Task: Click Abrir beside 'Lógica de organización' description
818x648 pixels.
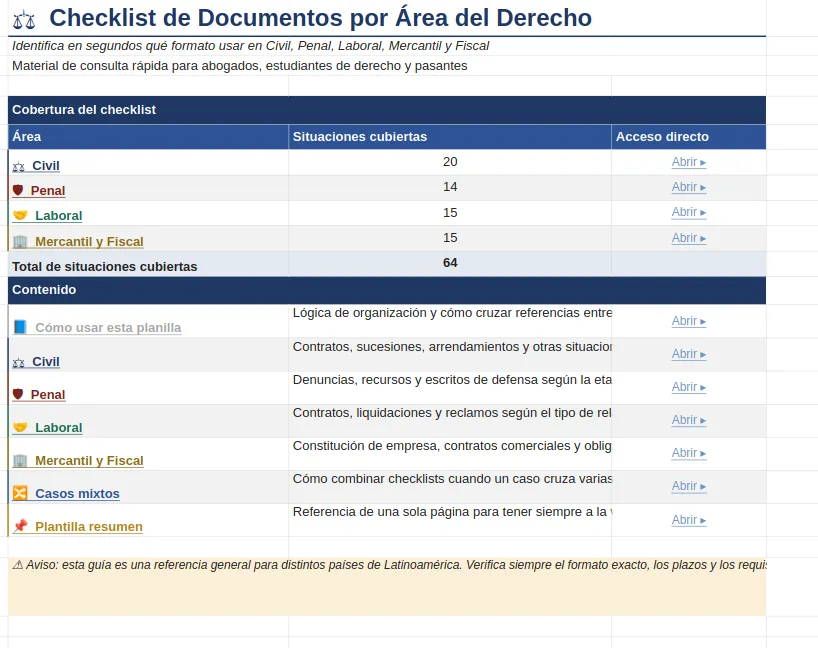Action: [x=689, y=321]
